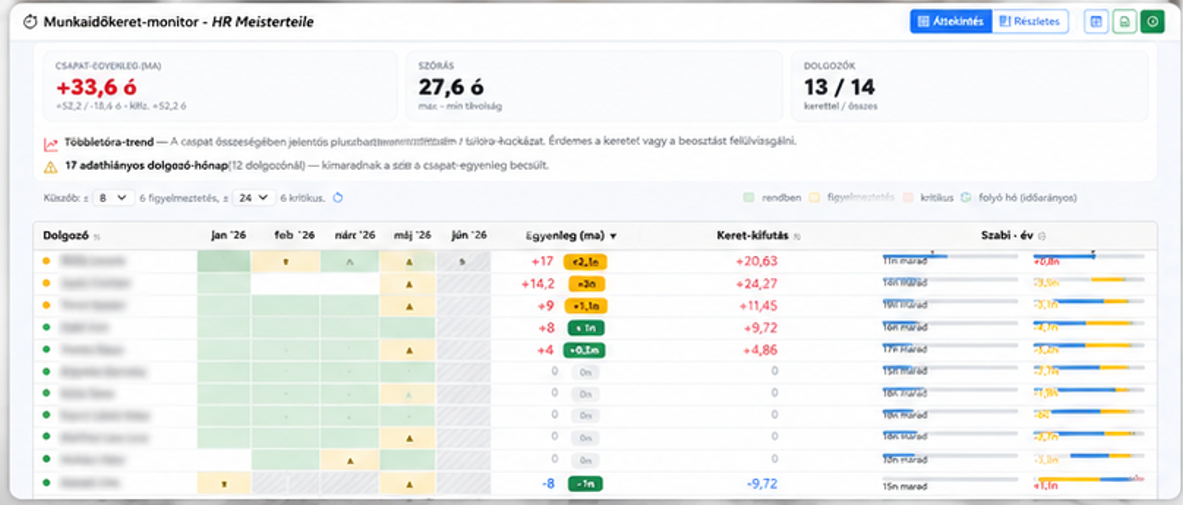Click the Keret-kifutás column sort icon
Image resolution: width=1183 pixels, height=505 pixels.
tap(797, 236)
